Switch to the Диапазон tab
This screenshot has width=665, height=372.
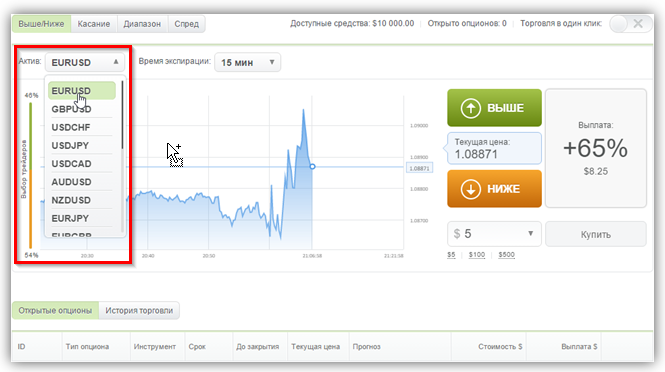tap(142, 24)
